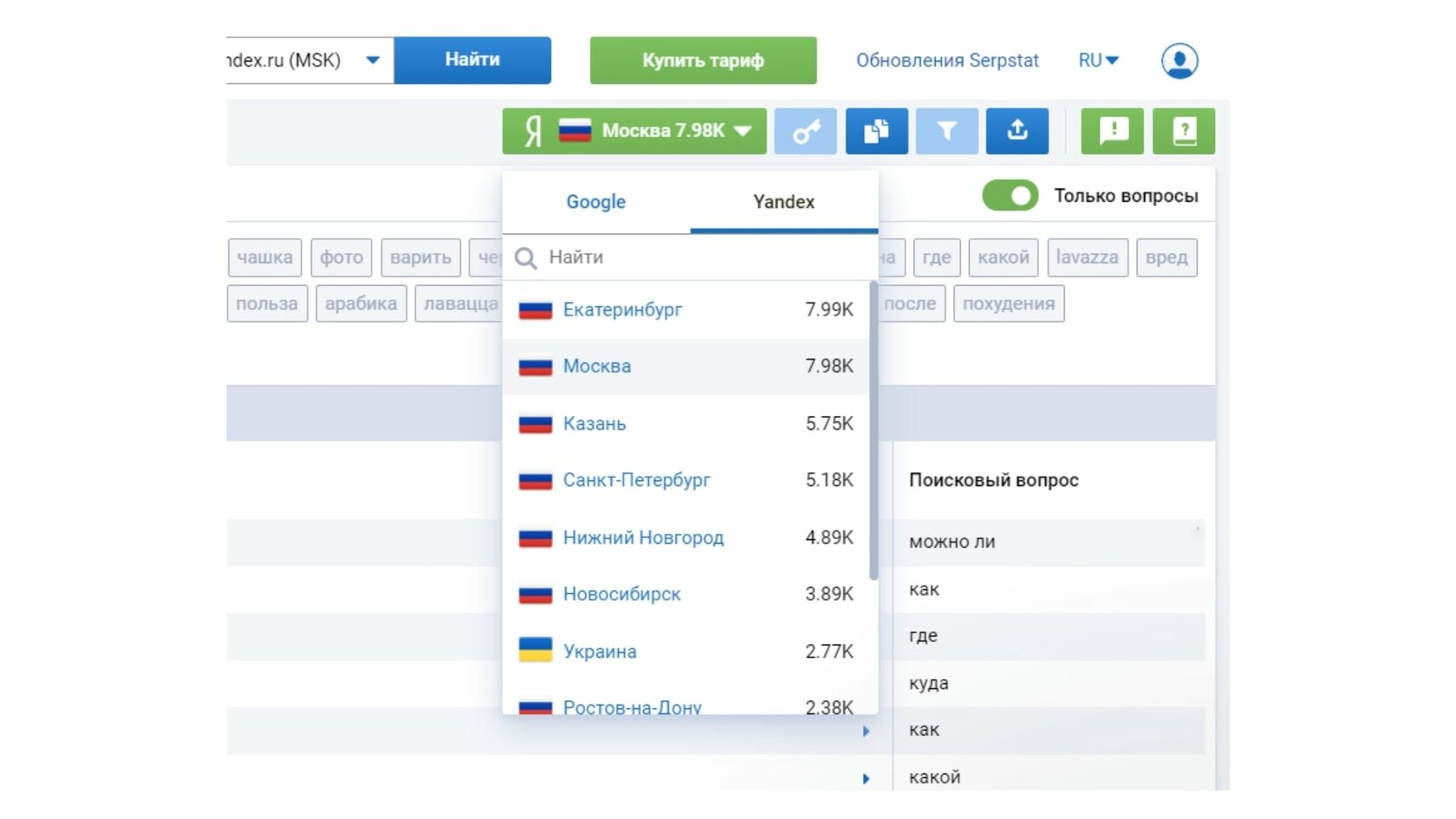Click the арабика keyword tag
The width and height of the screenshot is (1456, 819).
pyautogui.click(x=361, y=304)
